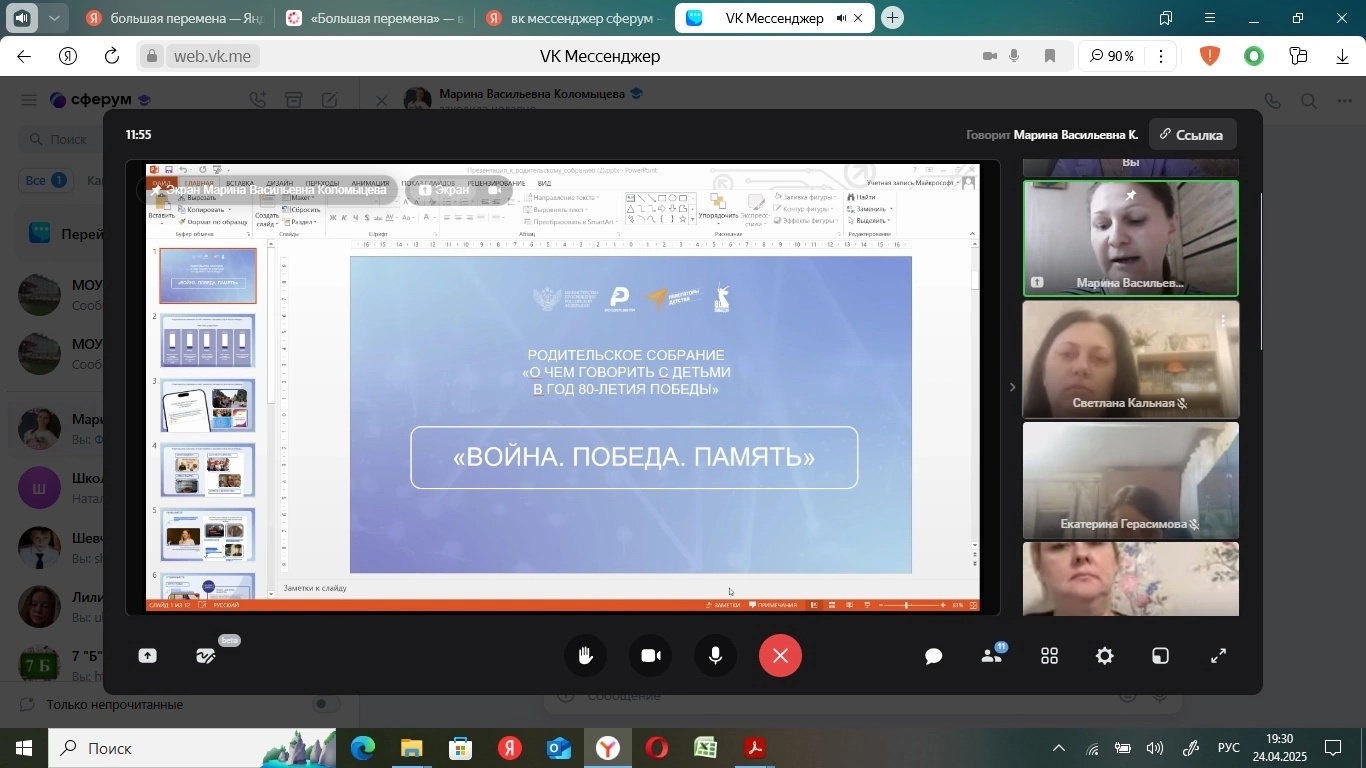Close the open chat with X

tap(382, 100)
